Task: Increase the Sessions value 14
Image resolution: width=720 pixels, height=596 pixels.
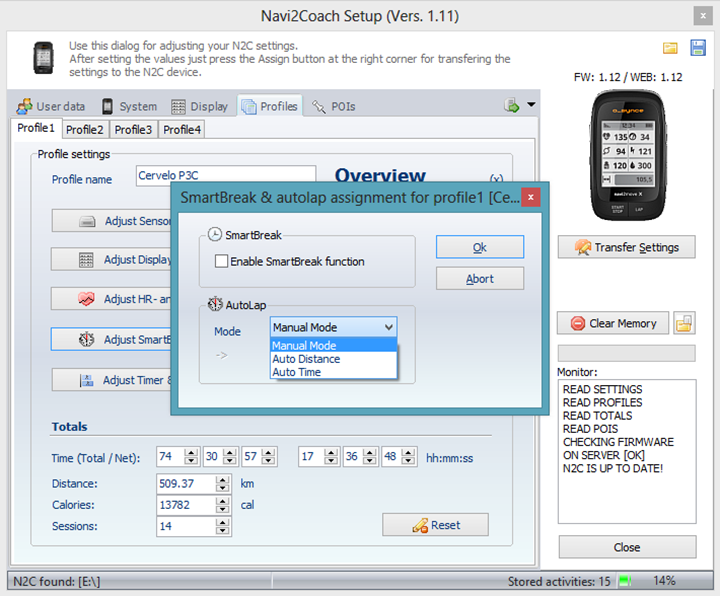Action: pyautogui.click(x=223, y=522)
